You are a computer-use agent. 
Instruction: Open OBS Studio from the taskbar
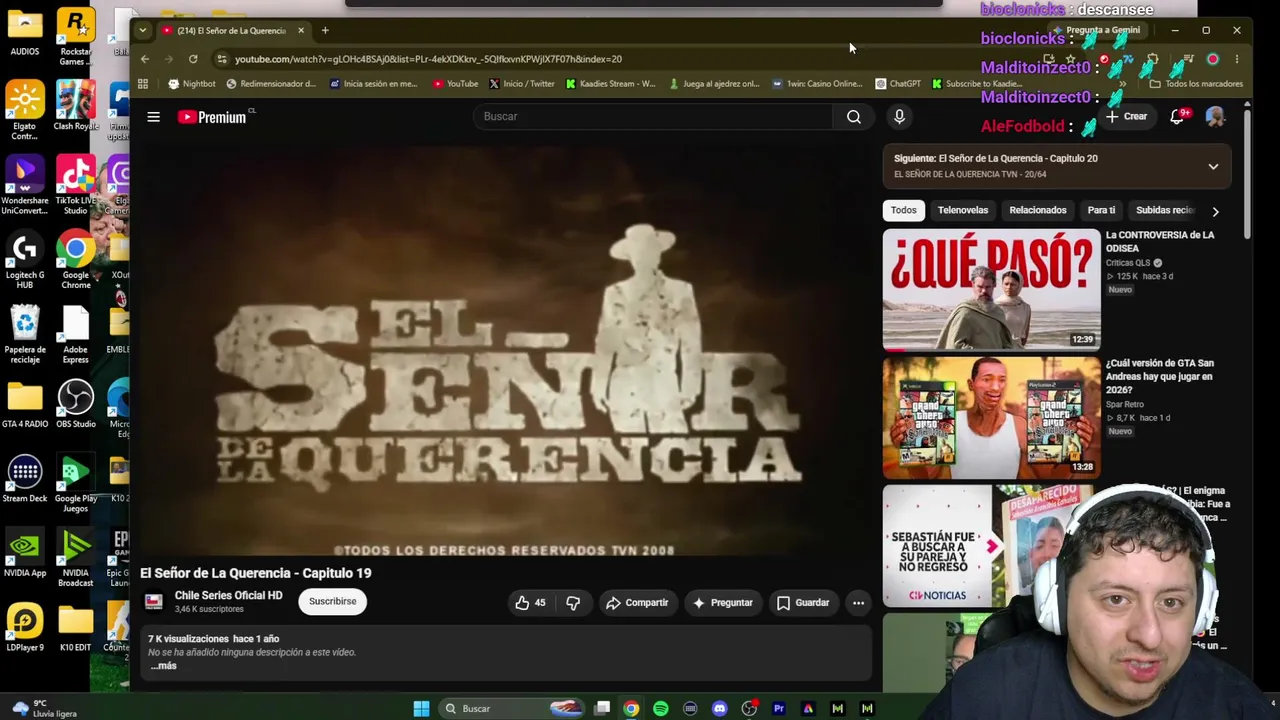[x=749, y=709]
